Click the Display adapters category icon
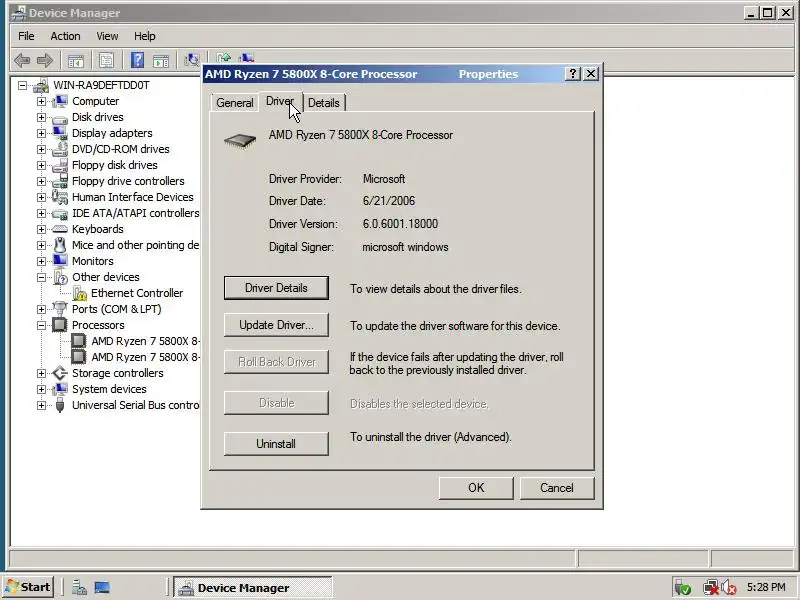 click(60, 133)
